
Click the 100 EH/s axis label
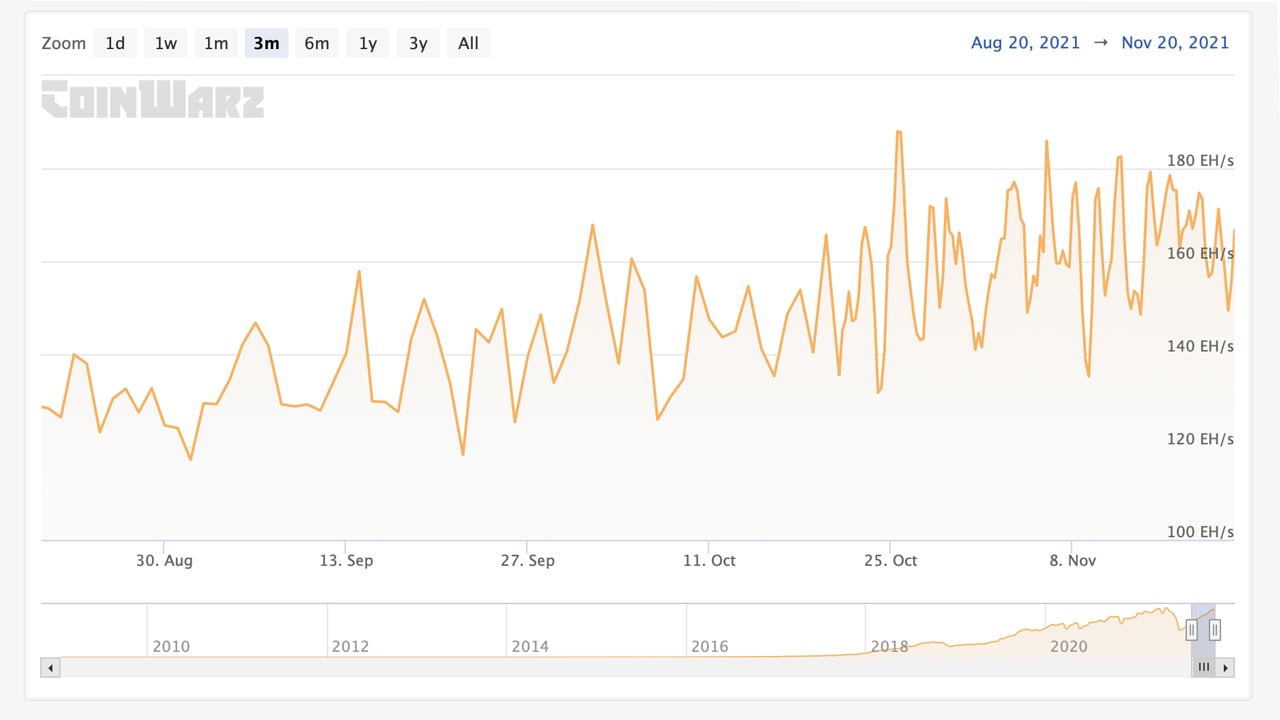point(1200,532)
